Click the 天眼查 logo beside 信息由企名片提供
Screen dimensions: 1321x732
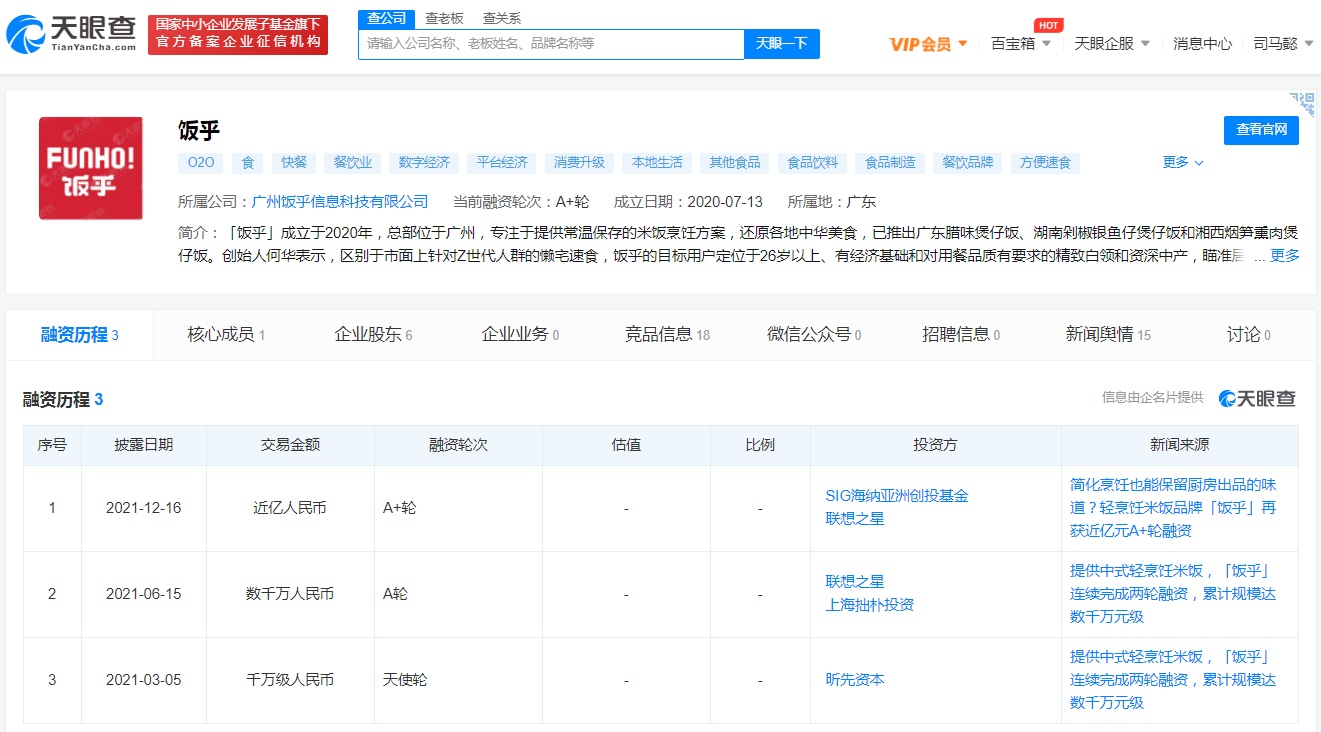tap(1257, 398)
